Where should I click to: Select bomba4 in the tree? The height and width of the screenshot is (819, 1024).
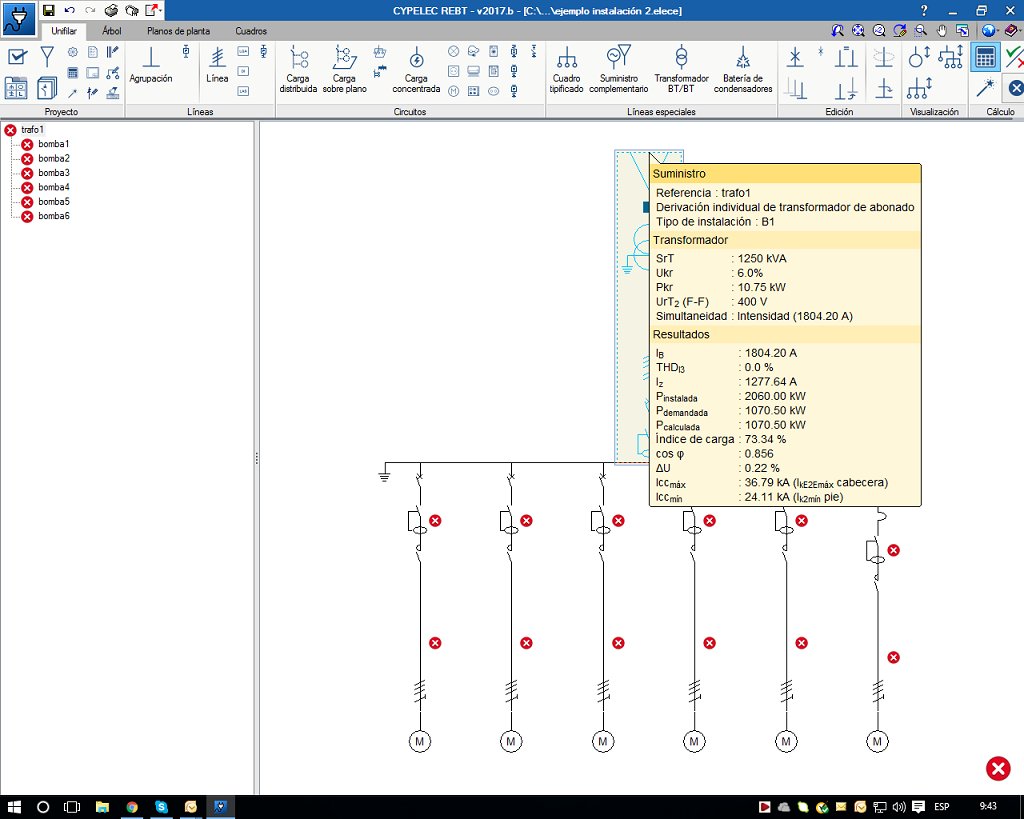tap(54, 187)
